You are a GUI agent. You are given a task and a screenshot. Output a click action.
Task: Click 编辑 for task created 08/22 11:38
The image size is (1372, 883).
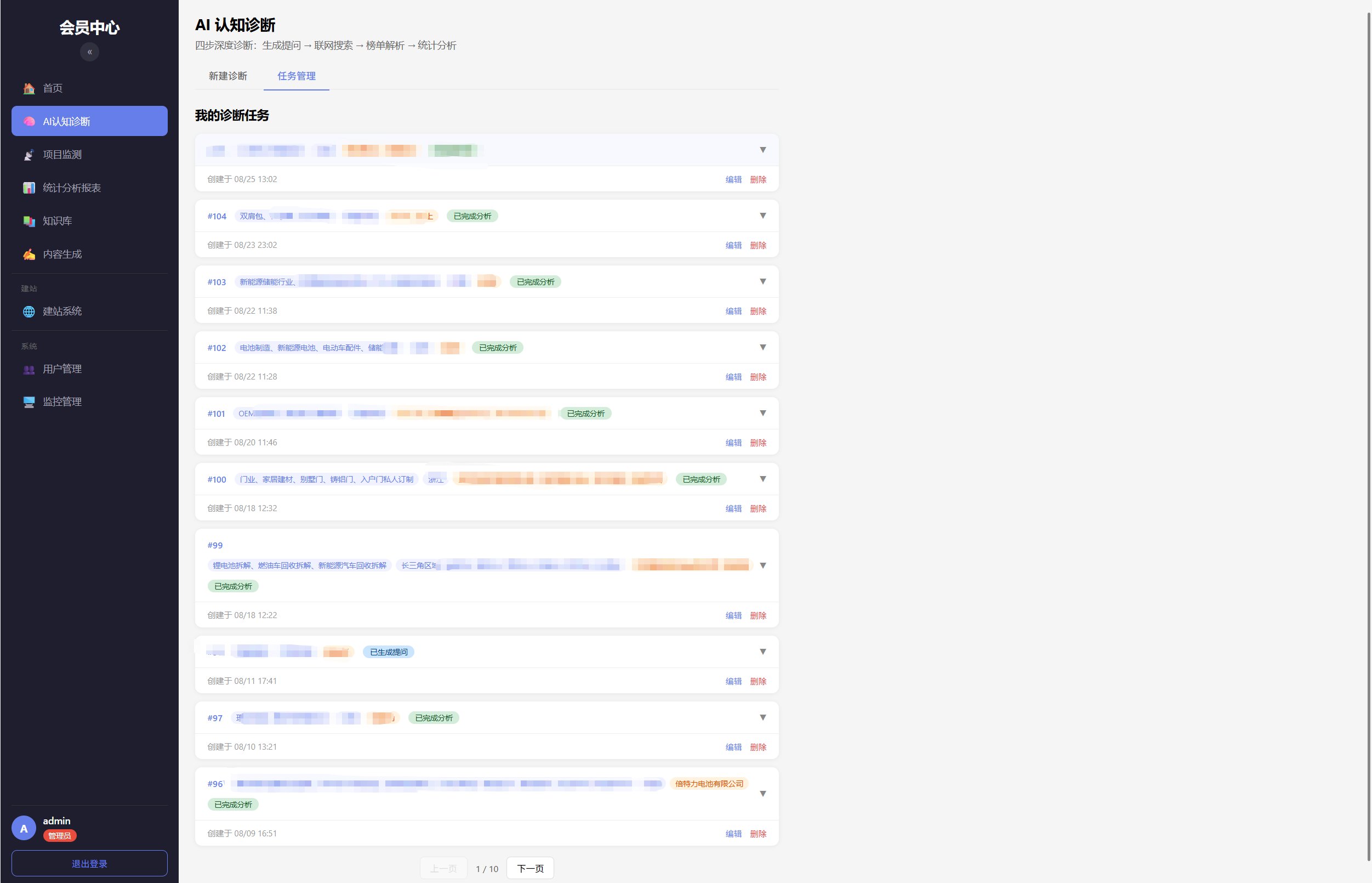pyautogui.click(x=733, y=312)
